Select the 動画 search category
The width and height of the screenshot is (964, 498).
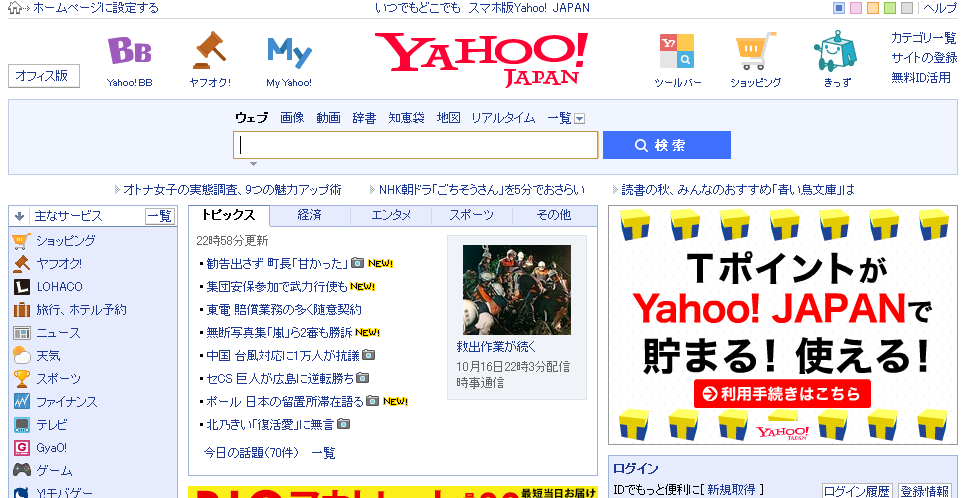328,118
